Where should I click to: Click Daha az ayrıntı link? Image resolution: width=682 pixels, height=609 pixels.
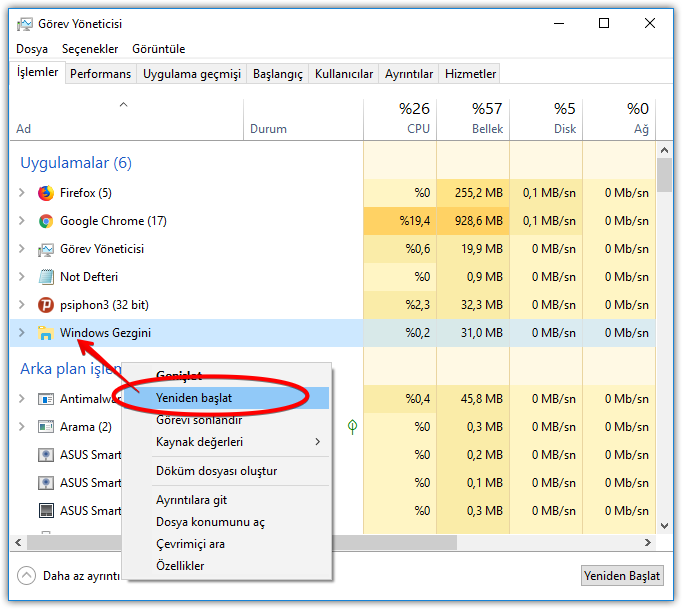(x=81, y=576)
